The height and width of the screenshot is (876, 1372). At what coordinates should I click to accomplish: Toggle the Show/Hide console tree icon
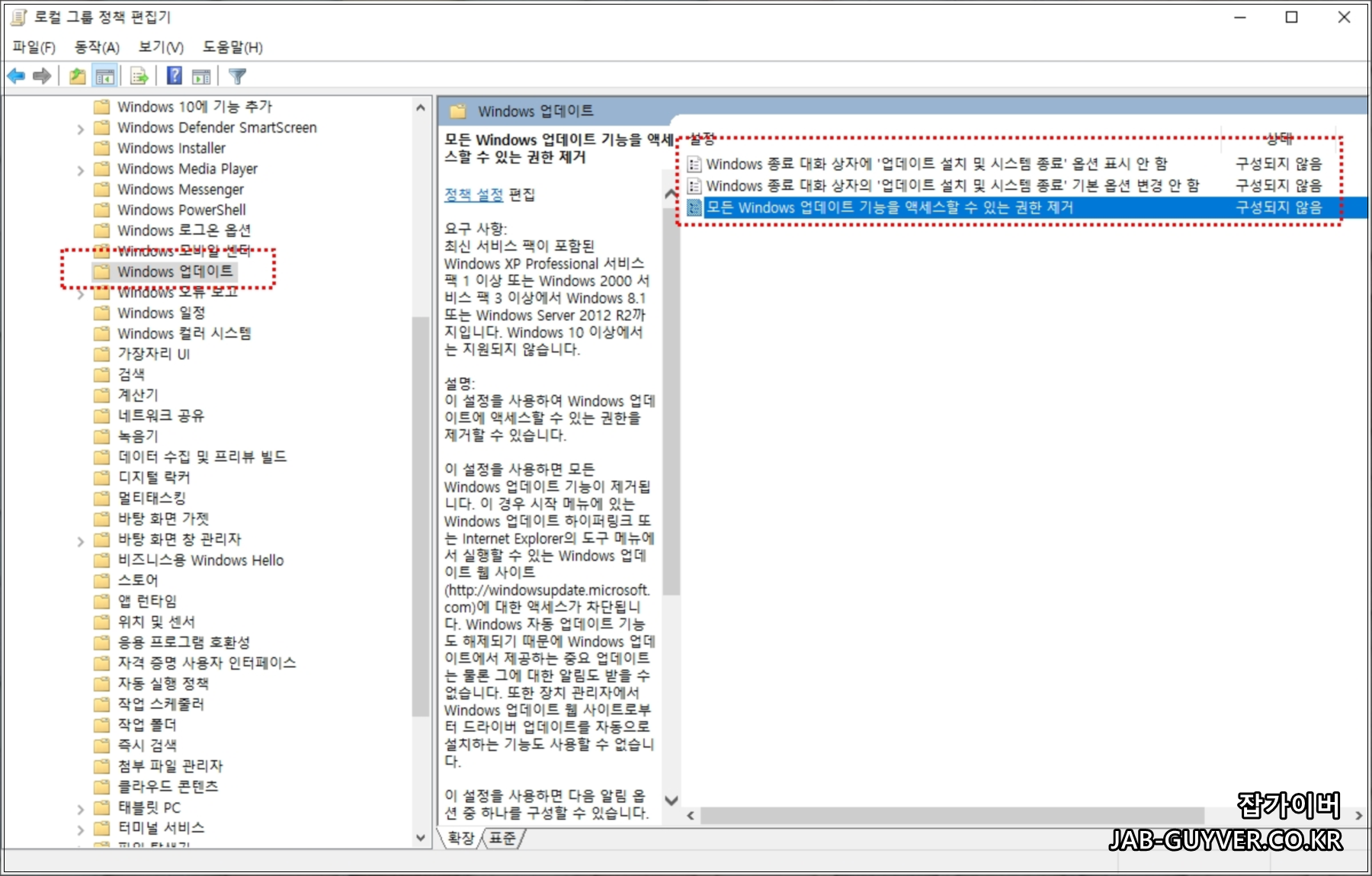pos(105,76)
